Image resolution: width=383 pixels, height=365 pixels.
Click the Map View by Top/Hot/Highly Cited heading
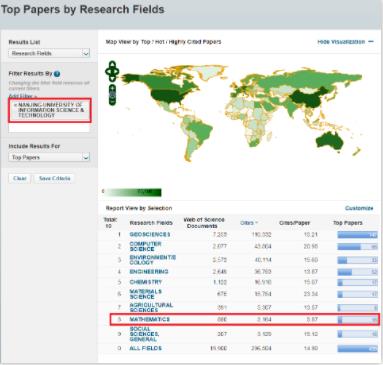(163, 42)
